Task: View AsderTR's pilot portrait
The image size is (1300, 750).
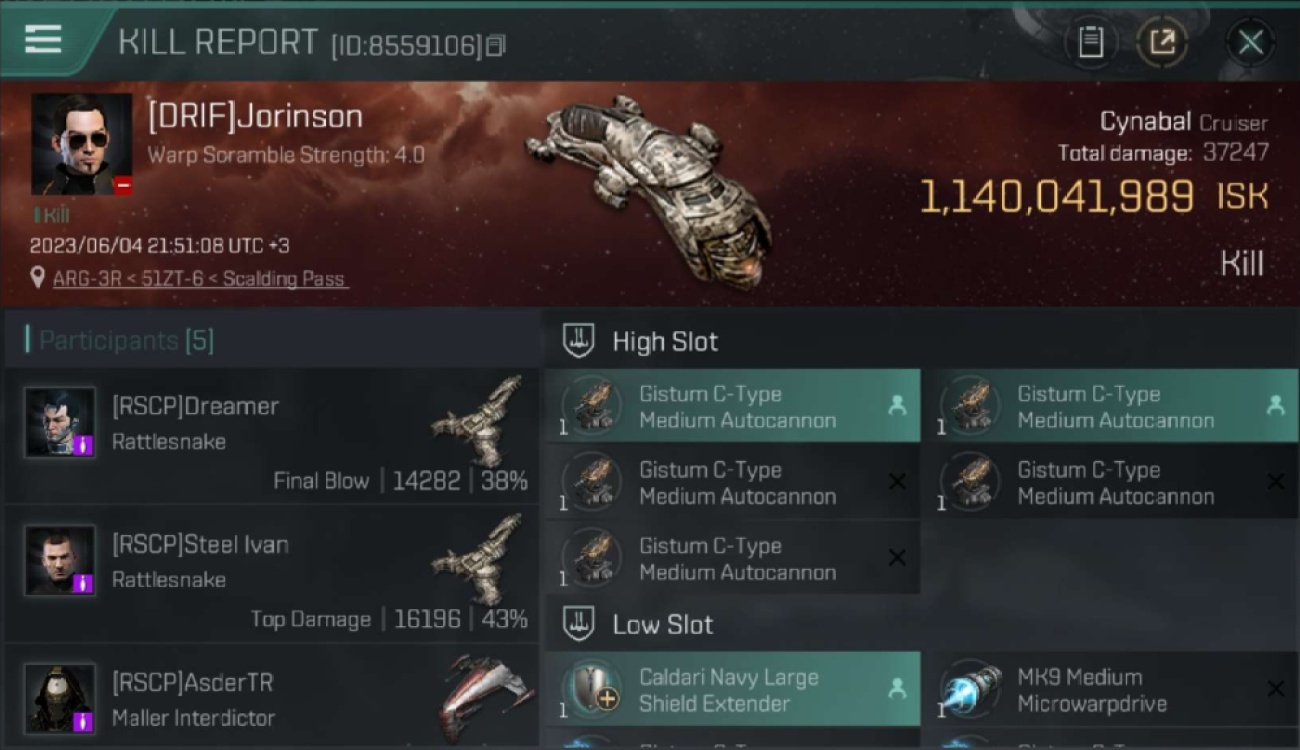Action: pos(60,699)
